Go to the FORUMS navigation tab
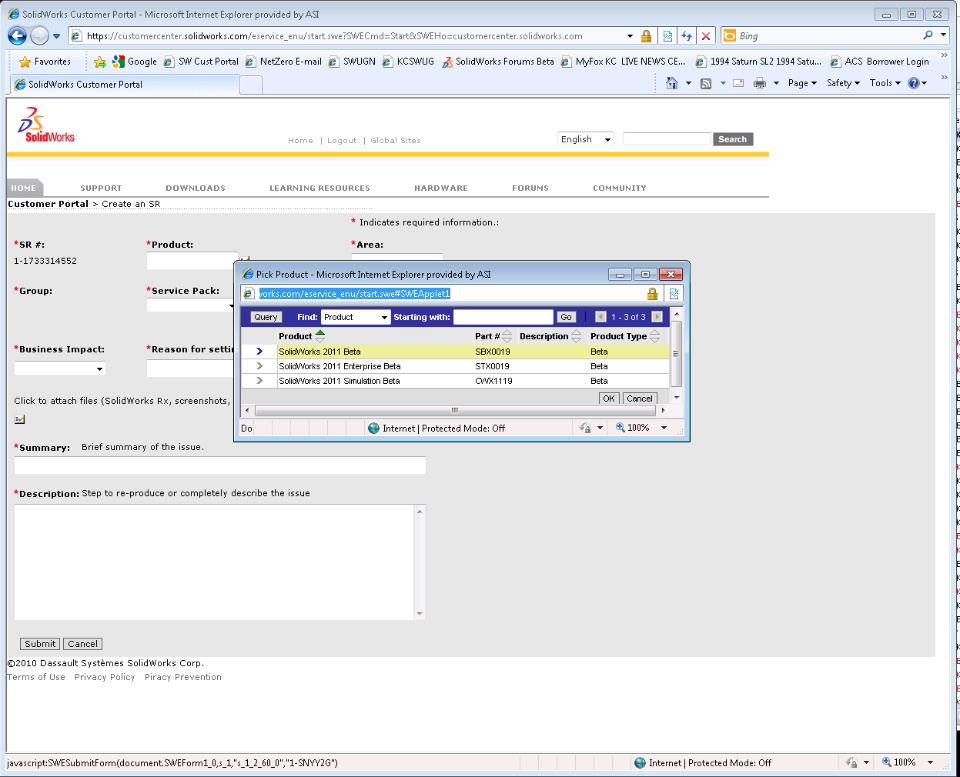This screenshot has height=777, width=960. 530,188
